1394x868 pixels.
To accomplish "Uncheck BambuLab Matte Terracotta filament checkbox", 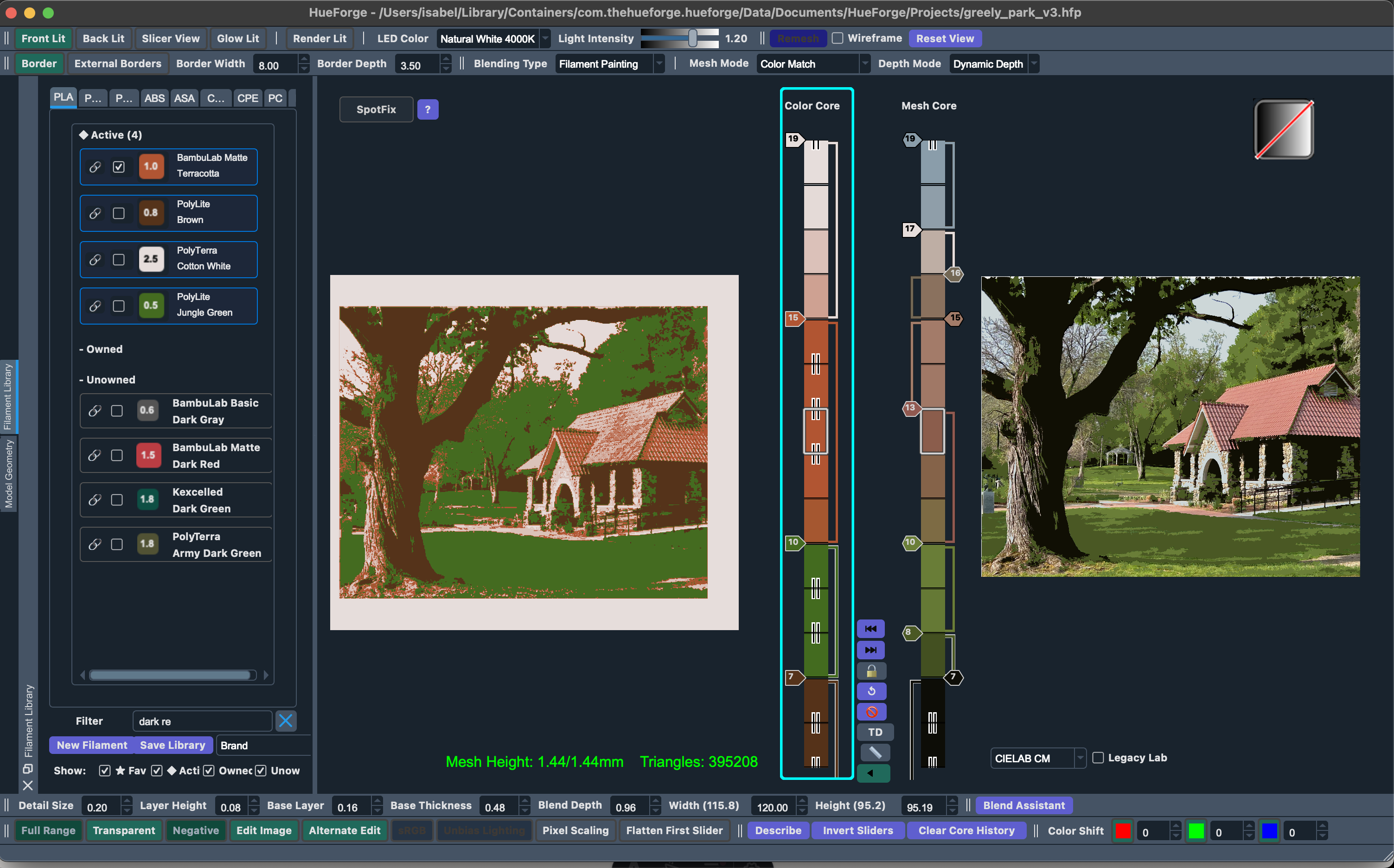I will pos(119,167).
